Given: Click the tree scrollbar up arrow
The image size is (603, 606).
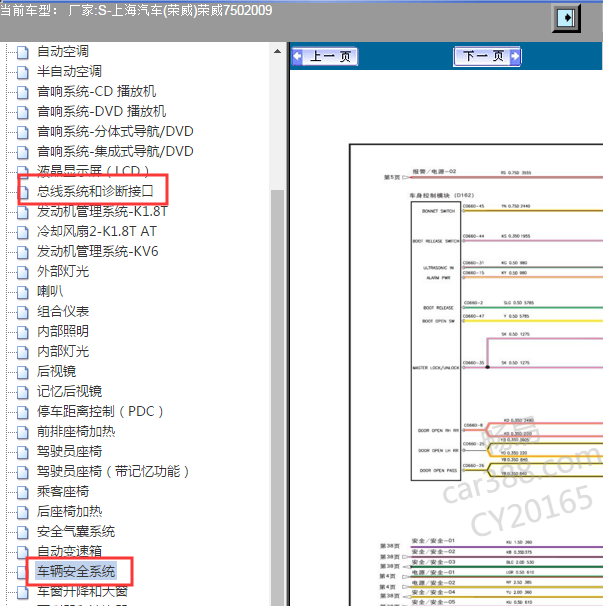Looking at the screenshot, I should click(277, 51).
